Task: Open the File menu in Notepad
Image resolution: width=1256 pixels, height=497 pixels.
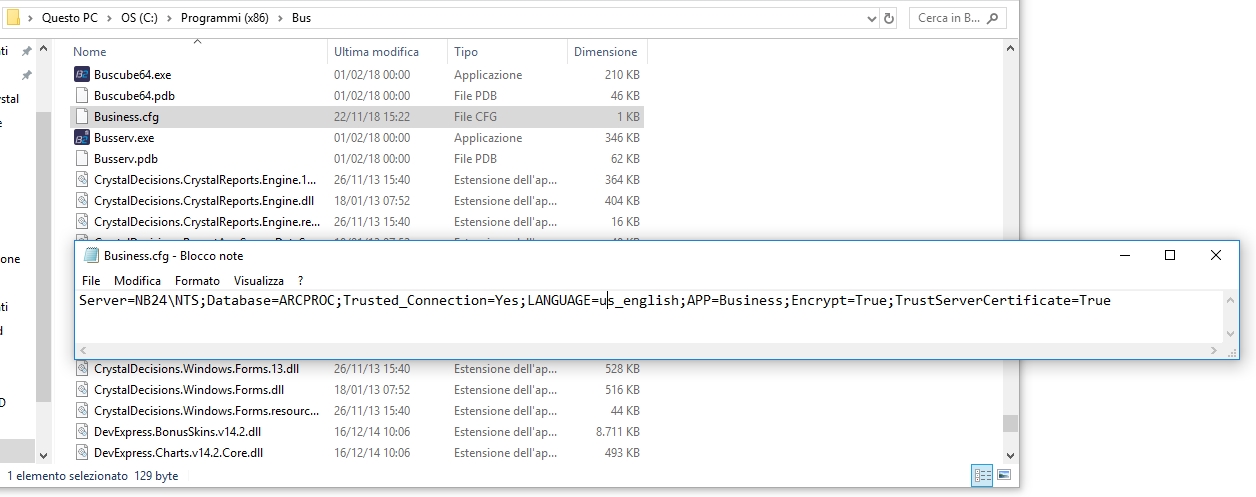Action: (x=91, y=281)
